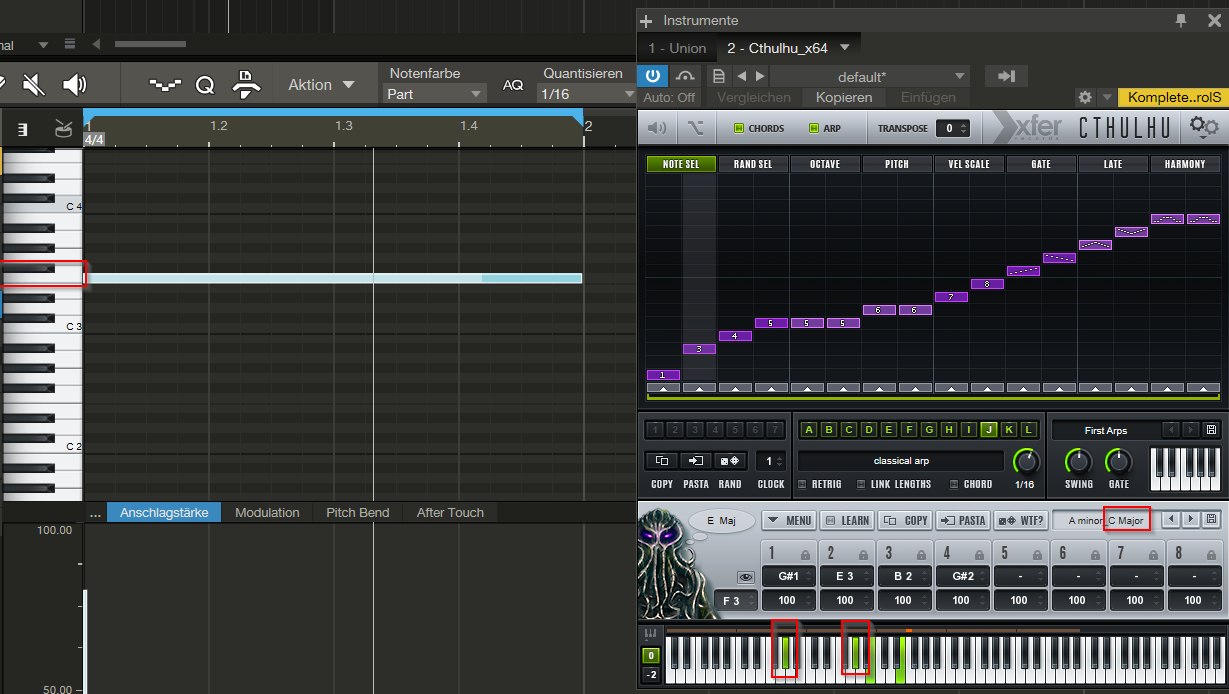The width and height of the screenshot is (1229, 694).
Task: Expand the Cthulhu_x64 instrument tab arrow
Action: 845,48
